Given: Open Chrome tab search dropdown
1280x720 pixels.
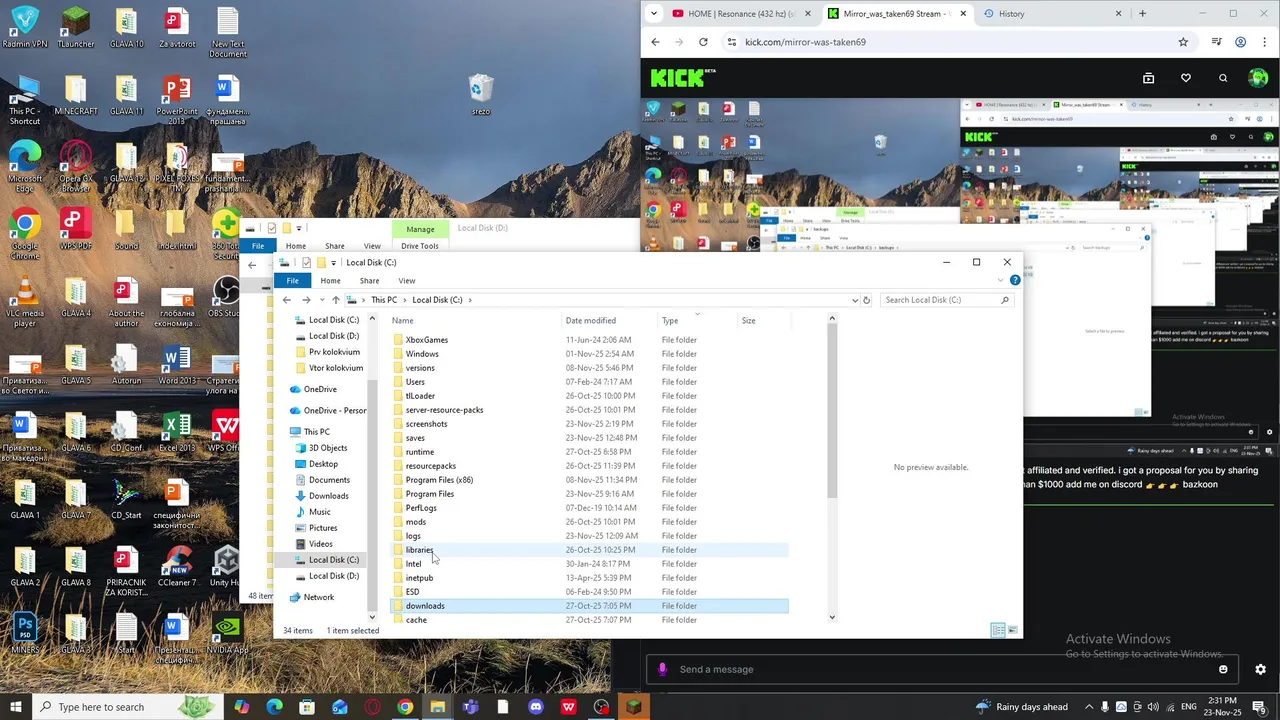Looking at the screenshot, I should [x=653, y=14].
